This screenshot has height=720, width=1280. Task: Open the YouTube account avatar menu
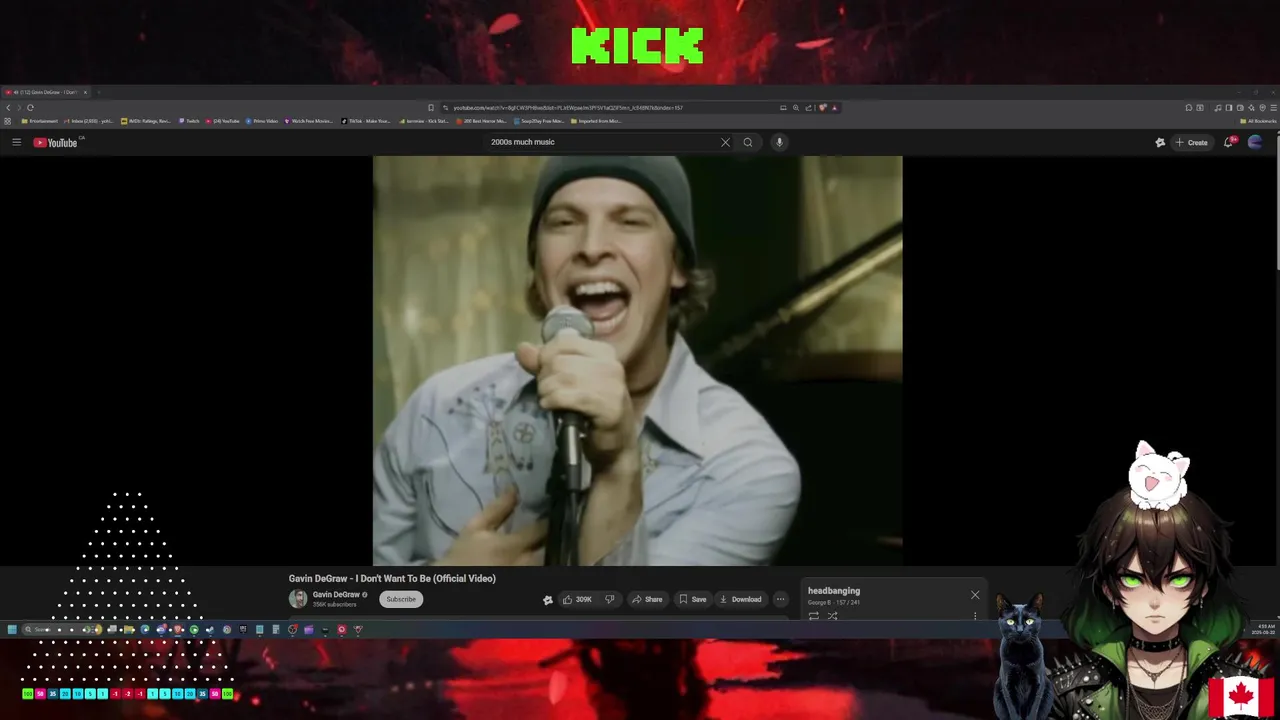click(x=1255, y=142)
